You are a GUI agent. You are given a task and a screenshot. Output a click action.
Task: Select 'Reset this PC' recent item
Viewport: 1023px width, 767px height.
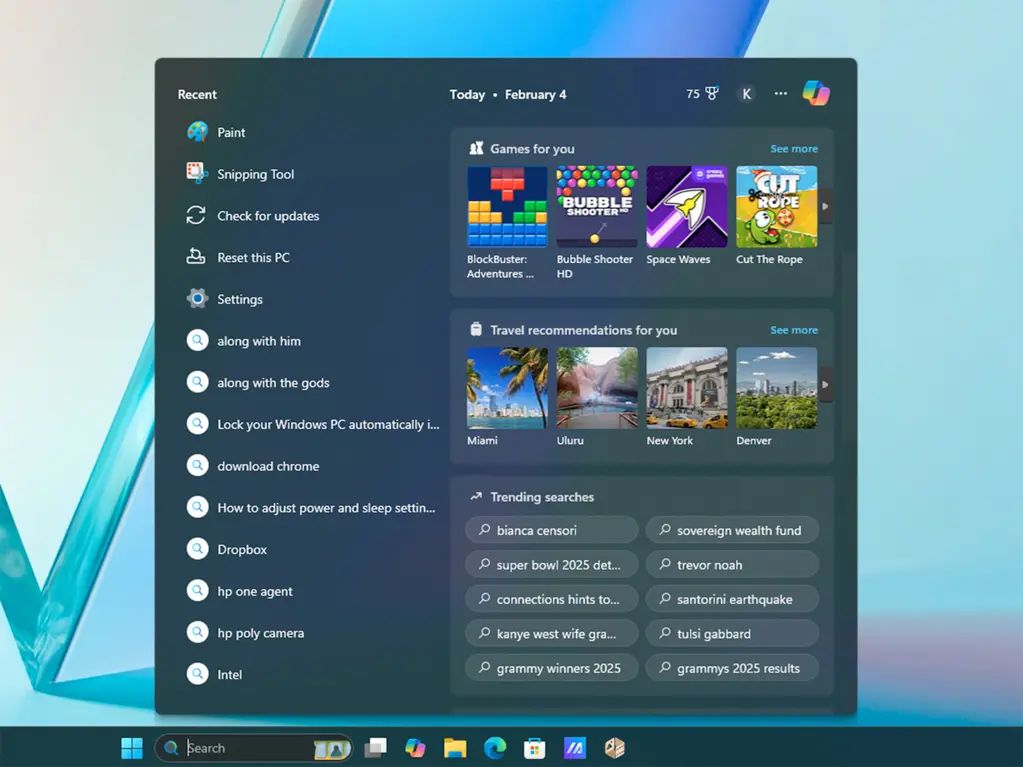pos(253,258)
